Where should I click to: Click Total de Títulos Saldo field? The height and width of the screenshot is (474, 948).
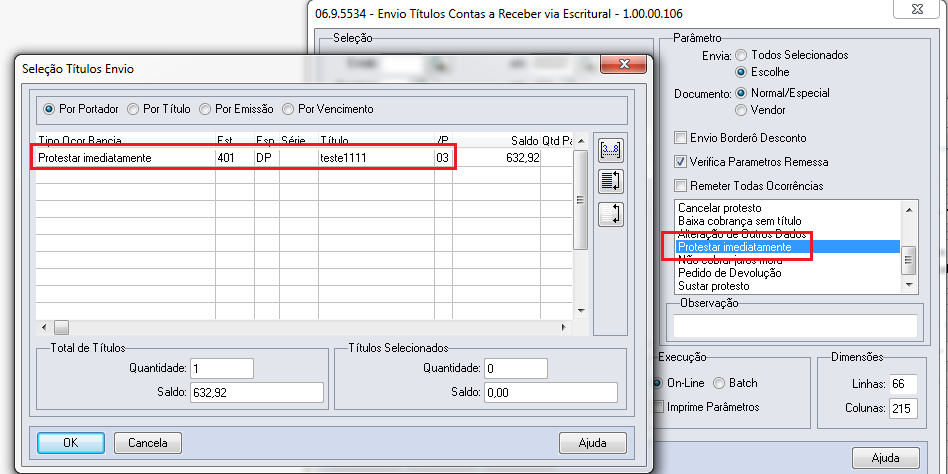[257, 393]
